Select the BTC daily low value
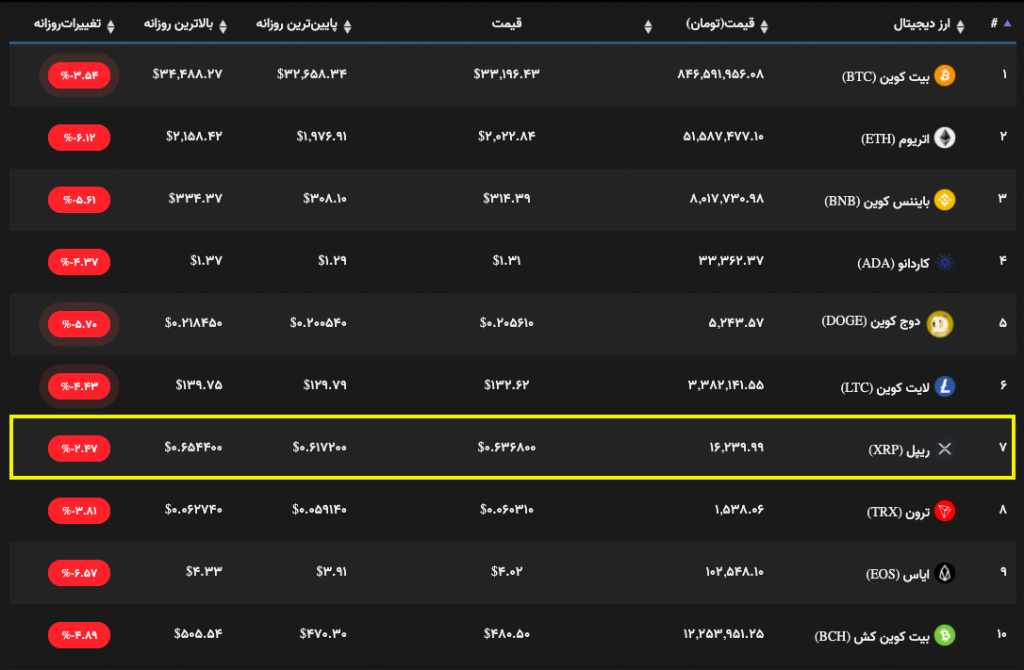1024x670 pixels. (312, 74)
